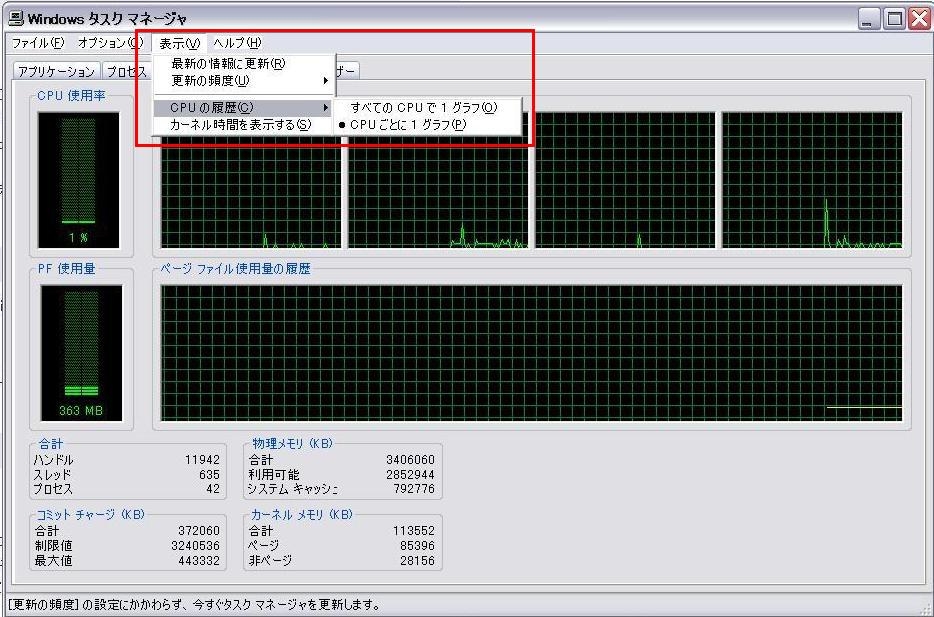Click the プロセス count 42
The width and height of the screenshot is (934, 617).
coord(213,489)
